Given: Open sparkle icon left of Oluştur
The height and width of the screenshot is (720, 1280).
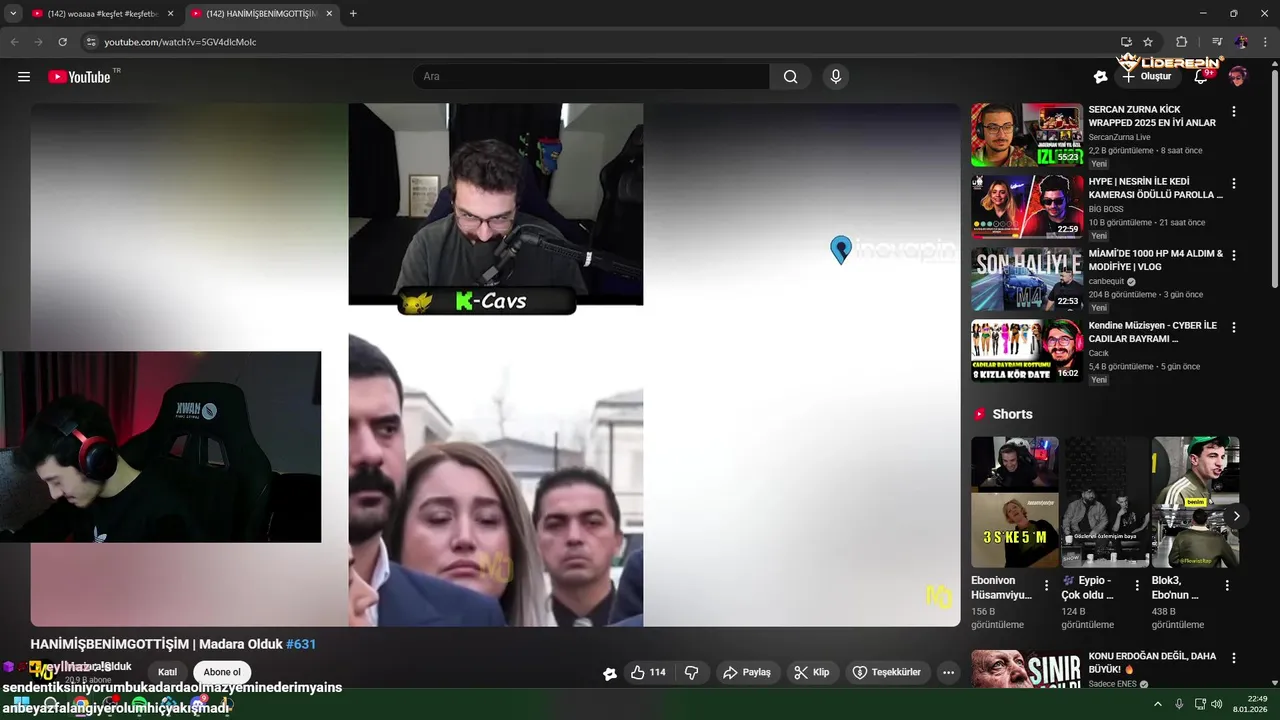Looking at the screenshot, I should (1100, 77).
